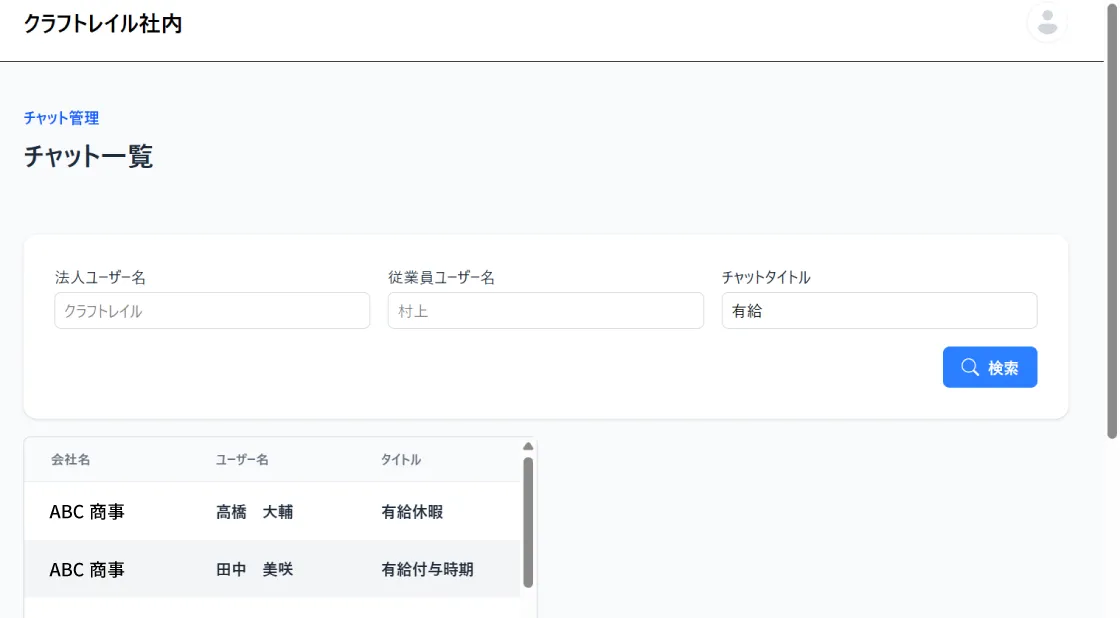Click the 法人ユーザー名 field label
Viewport: 1120px width, 618px height.
click(100, 278)
